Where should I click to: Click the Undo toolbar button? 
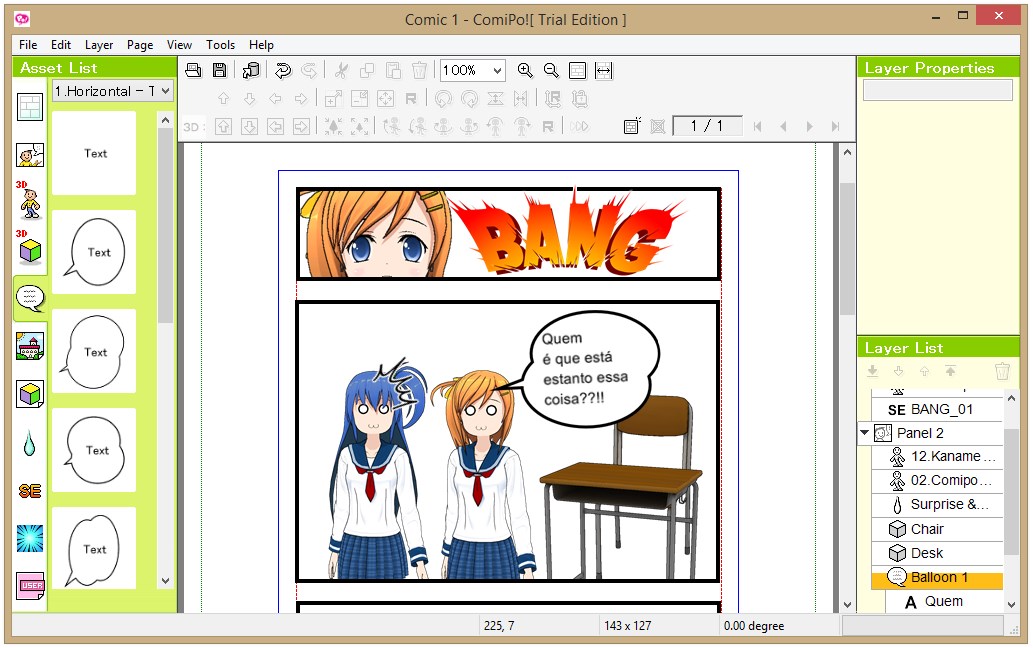[283, 70]
